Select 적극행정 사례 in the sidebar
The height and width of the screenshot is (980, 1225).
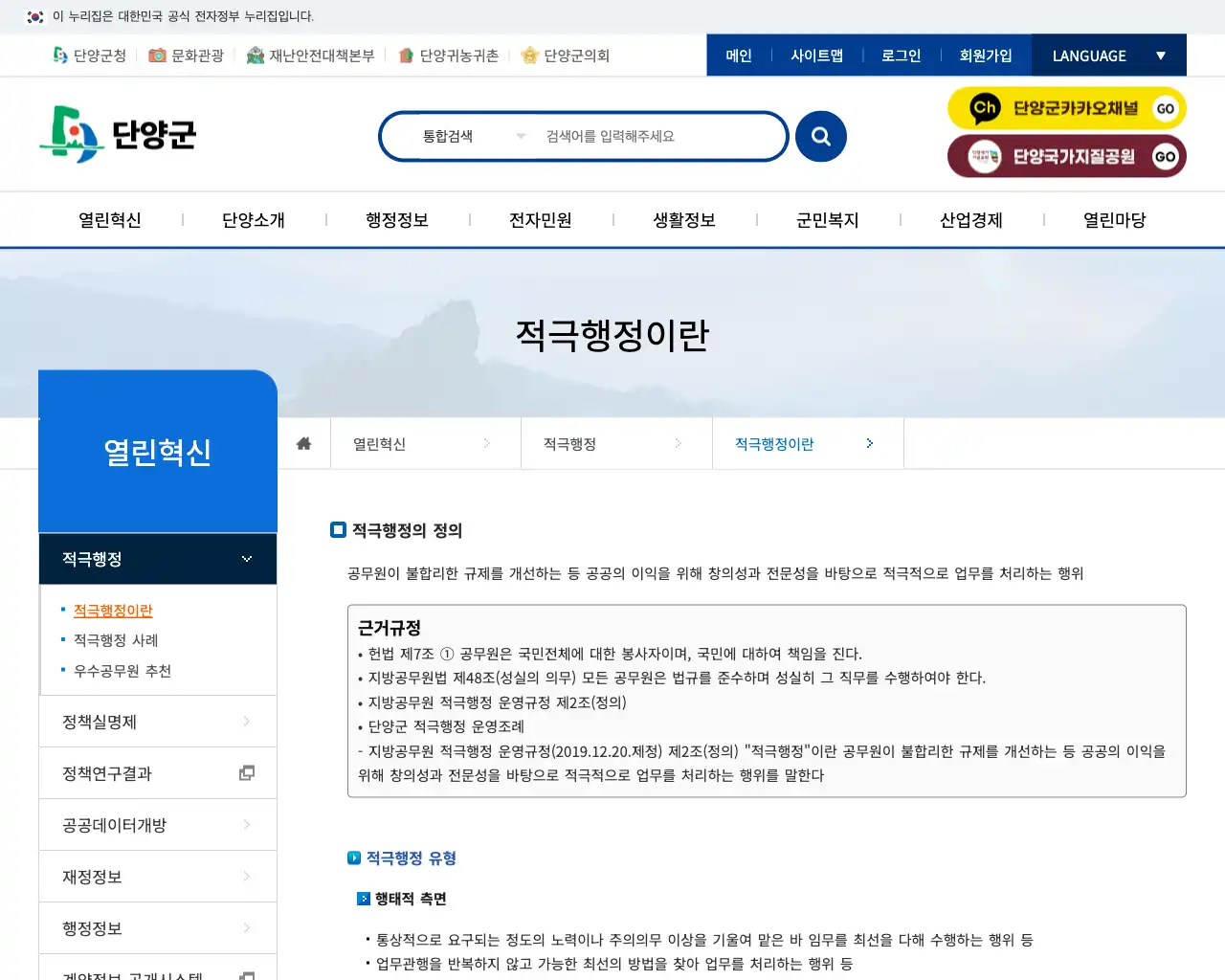point(117,640)
